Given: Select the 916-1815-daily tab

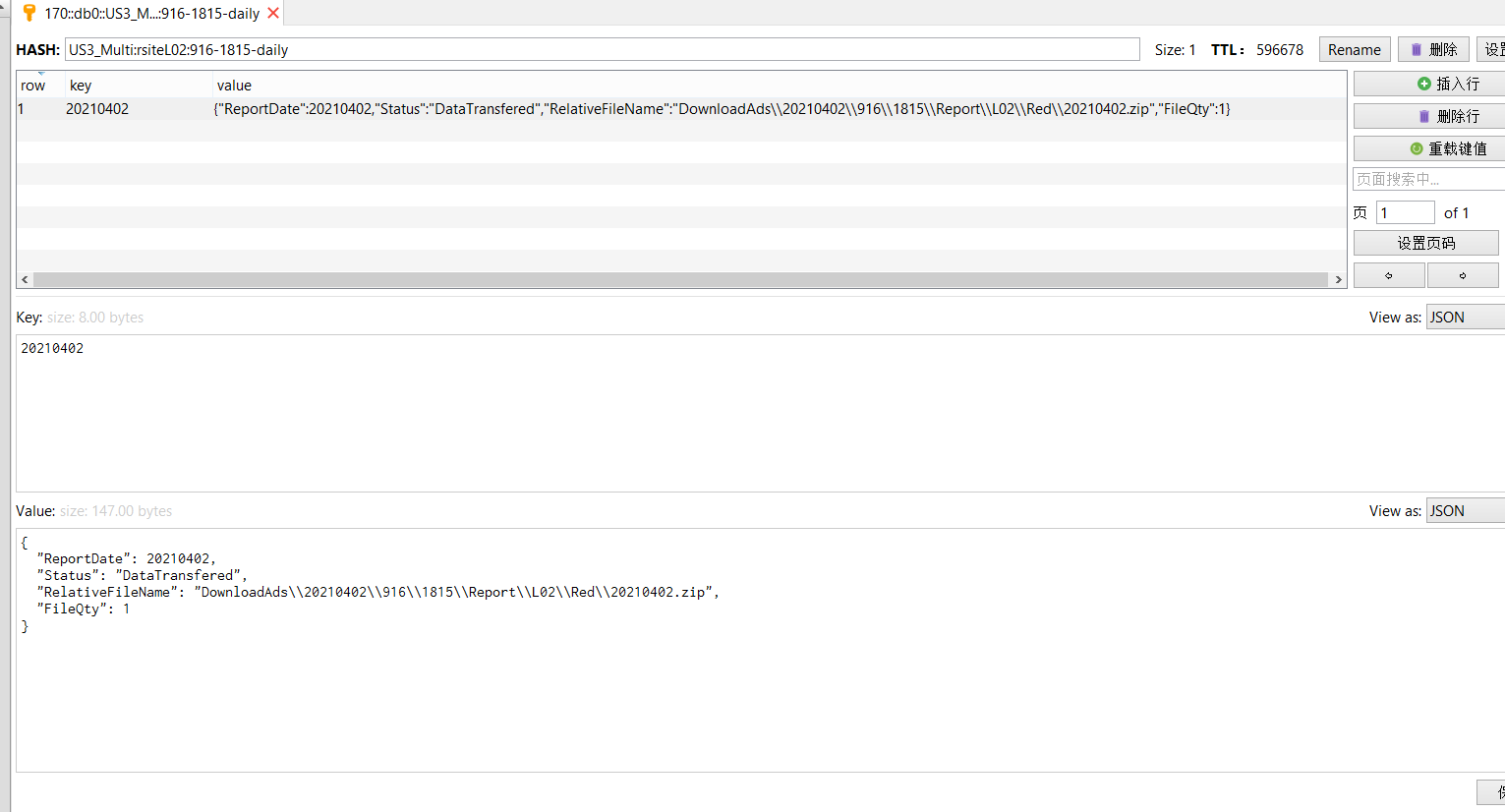Looking at the screenshot, I should click(147, 15).
